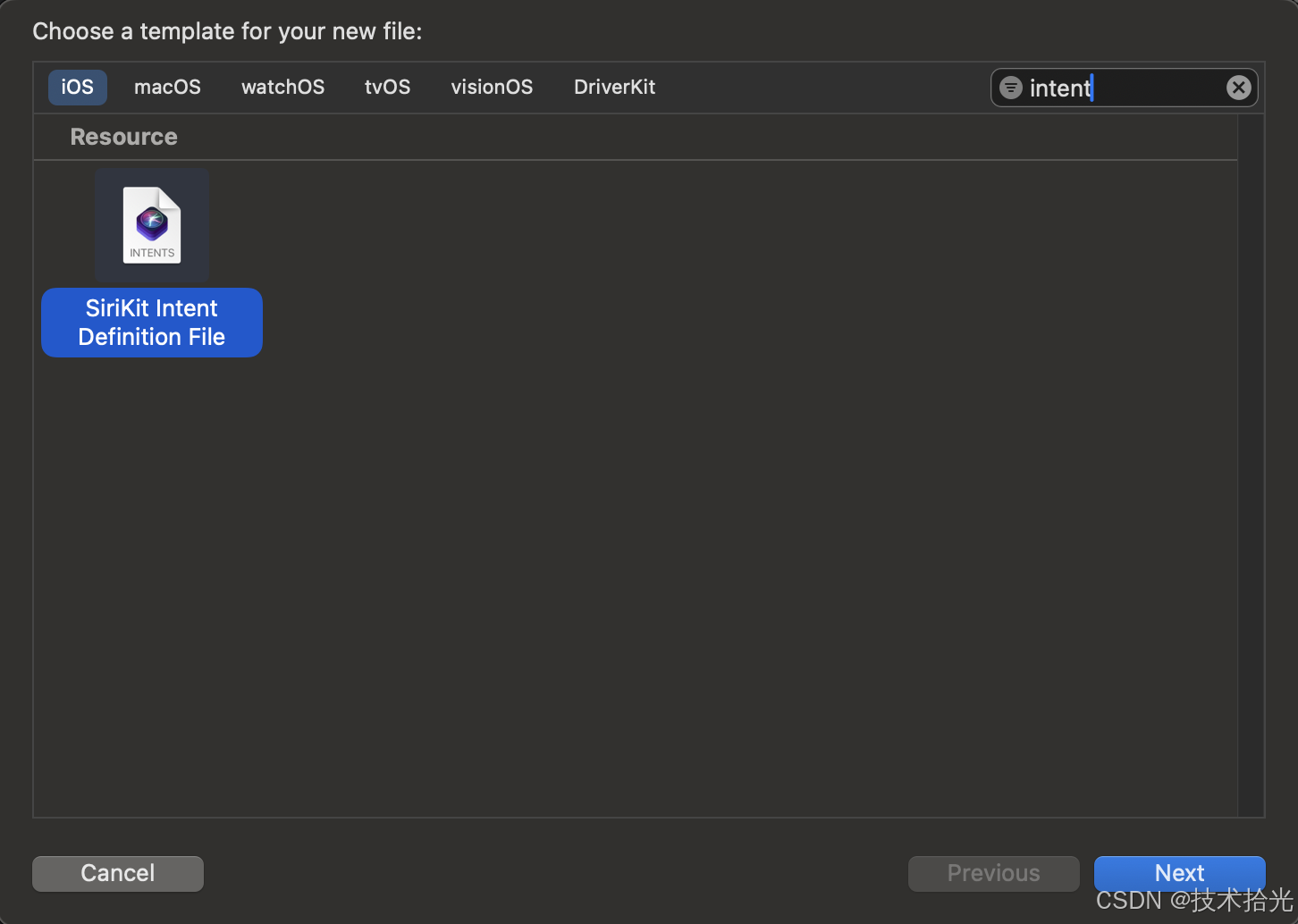The height and width of the screenshot is (924, 1298).
Task: Select the SiriKit Intent Definition File icon
Action: [x=152, y=225]
